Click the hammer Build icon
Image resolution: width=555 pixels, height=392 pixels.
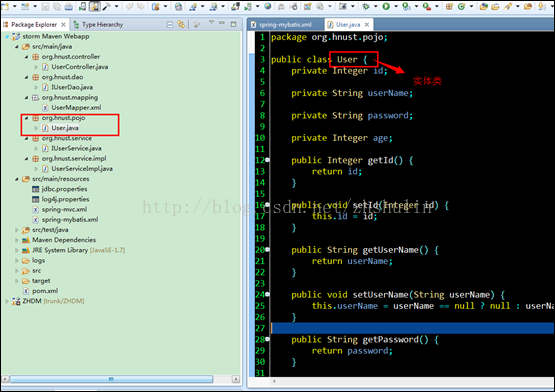pyautogui.click(x=106, y=6)
